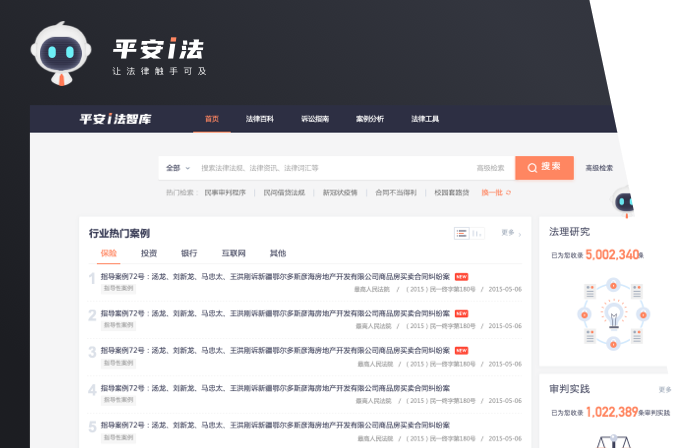Click 换一批 to refresh hot searches
The width and height of the screenshot is (684, 448).
(496, 192)
